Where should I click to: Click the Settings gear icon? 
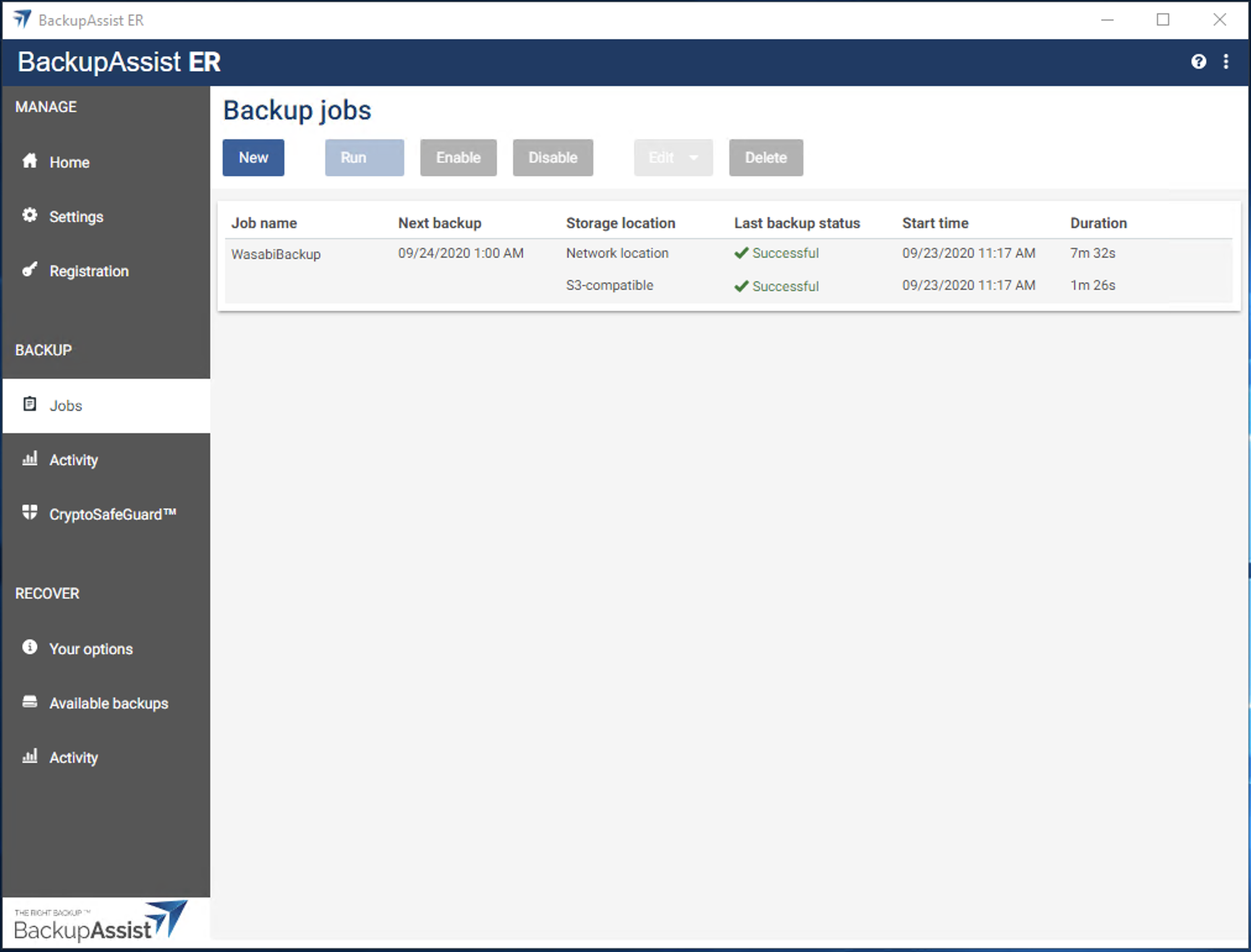(30, 216)
